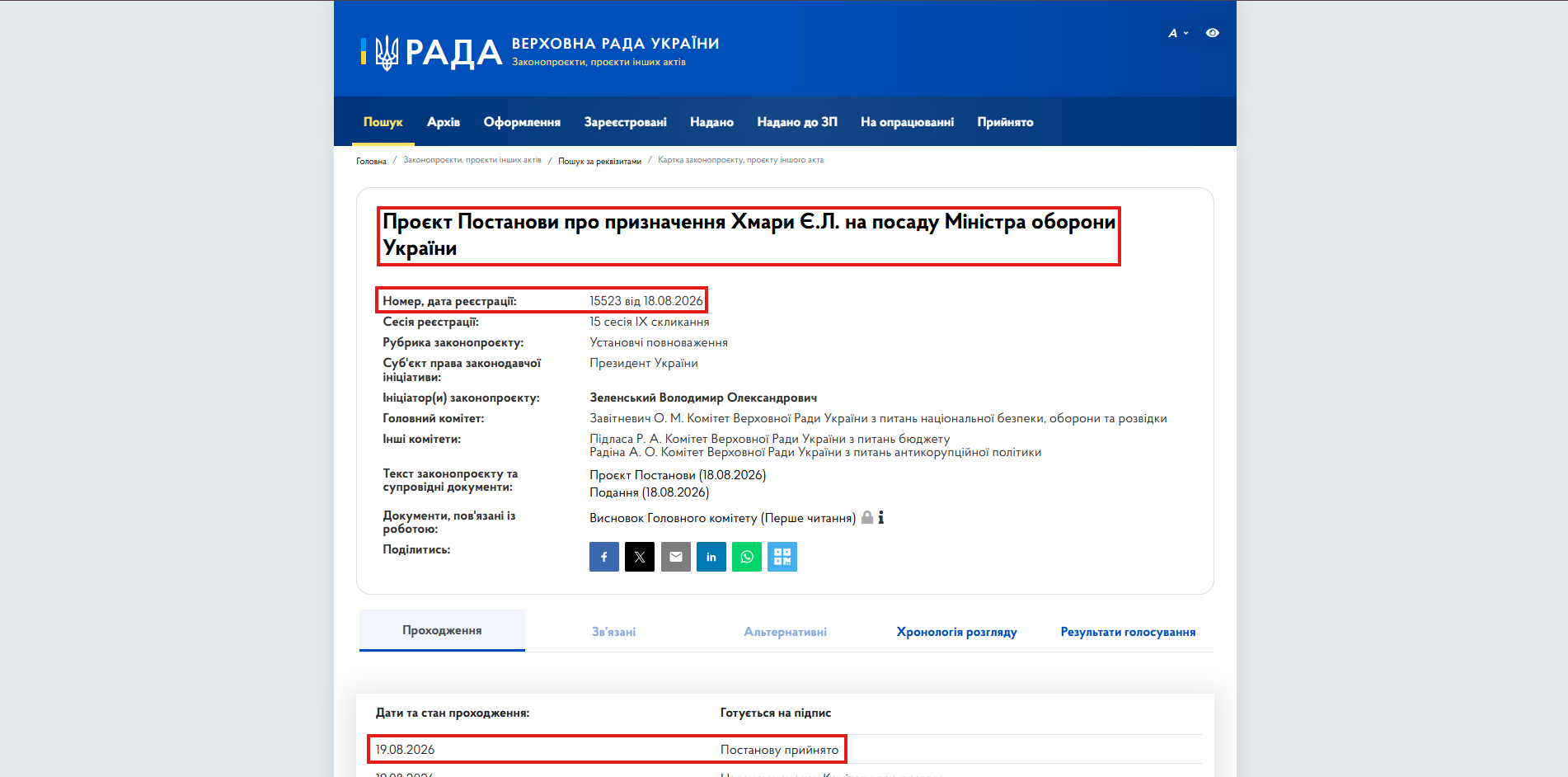Click '15 сесія IX скликання' value

tap(650, 322)
